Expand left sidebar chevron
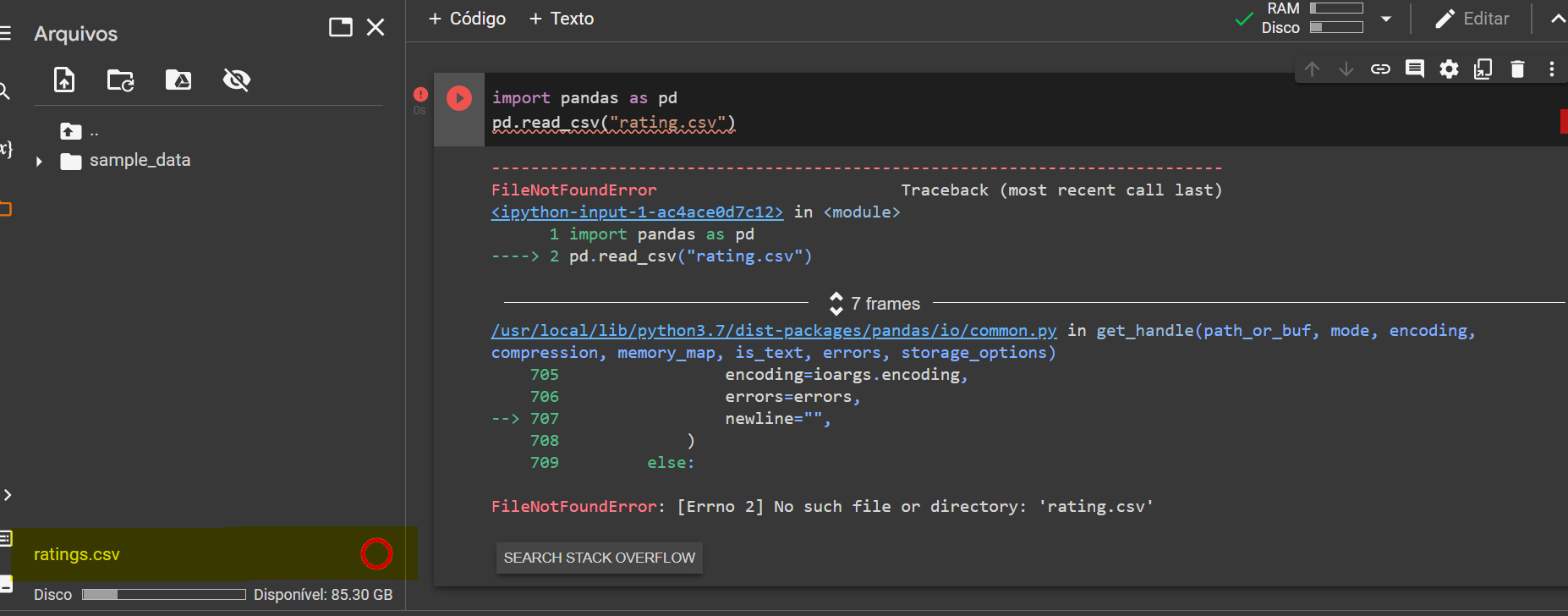The image size is (1568, 616). (7, 495)
